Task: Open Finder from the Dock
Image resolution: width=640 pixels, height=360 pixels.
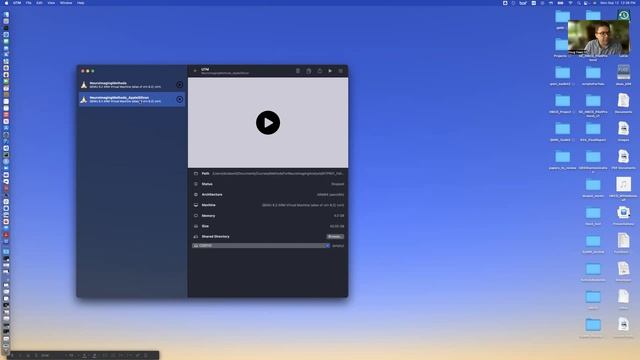Action: coord(6,15)
